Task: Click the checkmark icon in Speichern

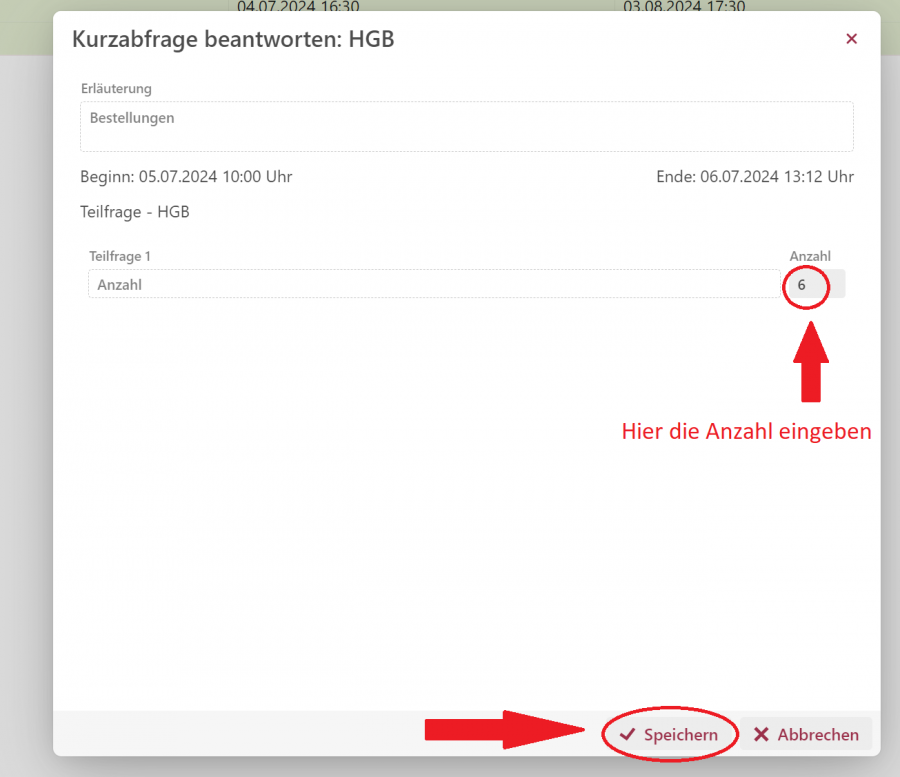Action: click(628, 734)
